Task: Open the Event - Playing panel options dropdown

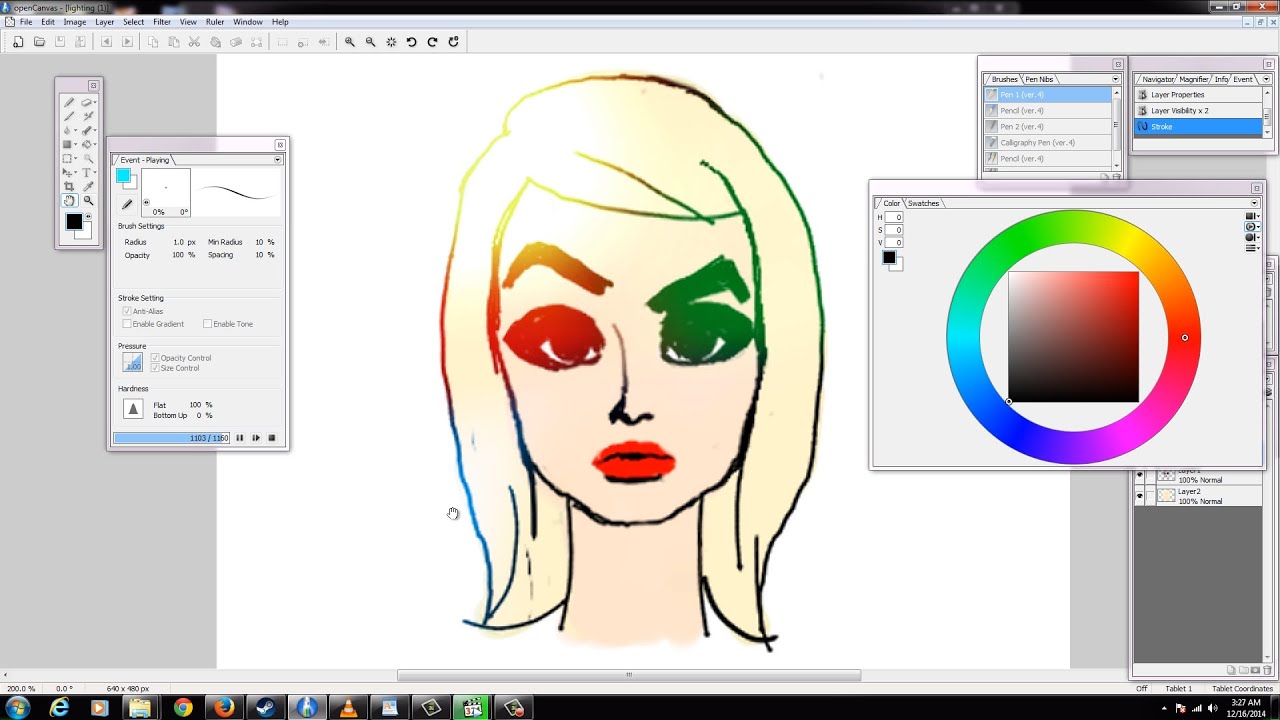Action: pos(278,160)
